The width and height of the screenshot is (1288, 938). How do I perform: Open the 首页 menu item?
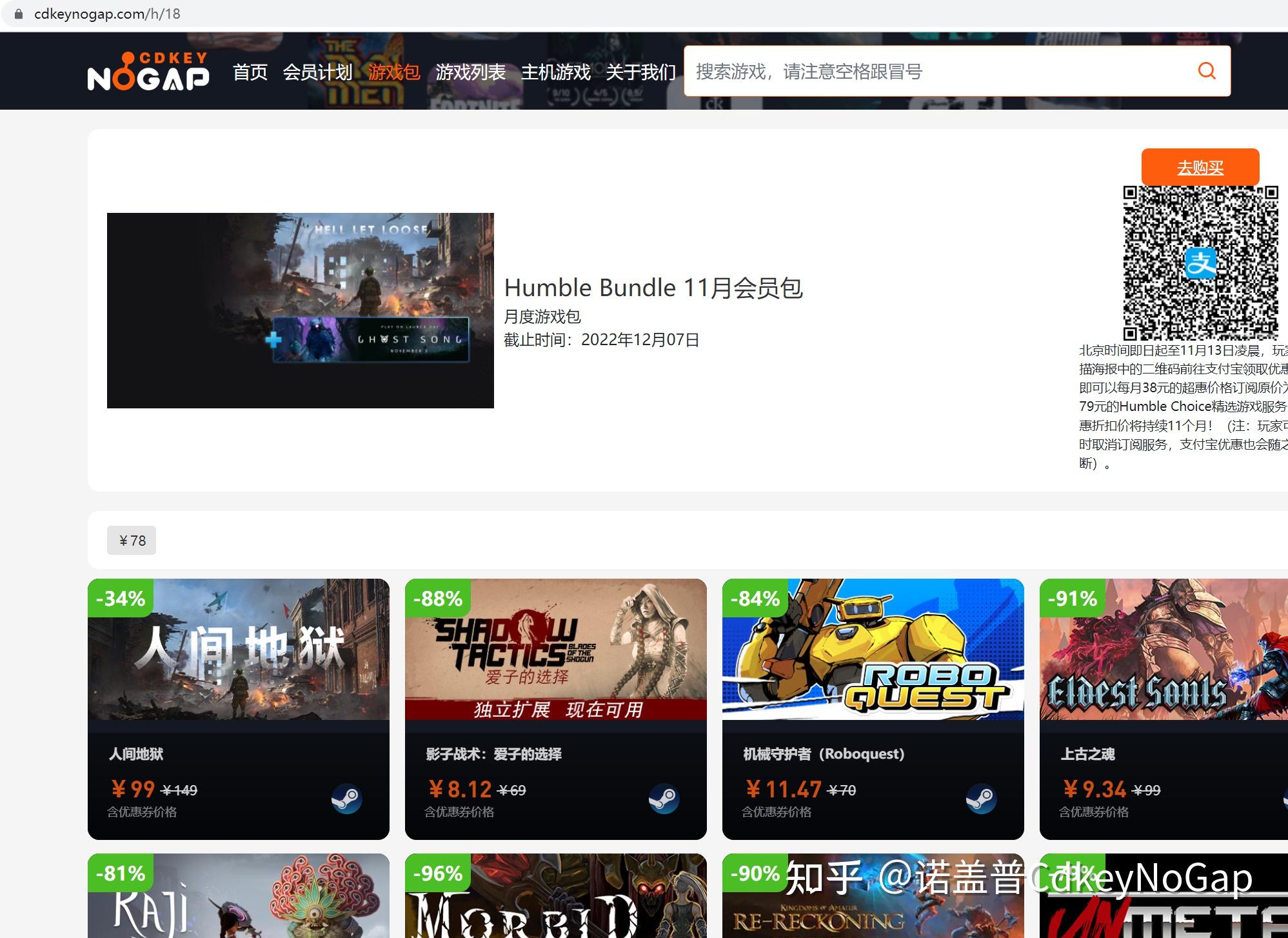(250, 72)
